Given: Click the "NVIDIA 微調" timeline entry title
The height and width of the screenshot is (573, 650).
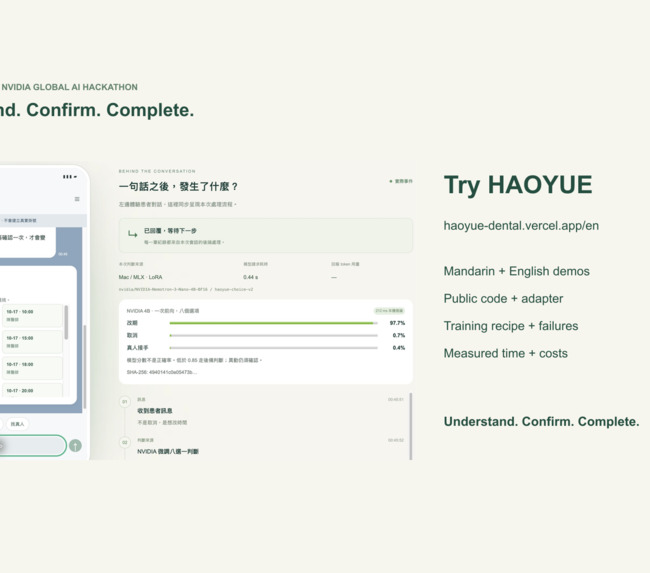Looking at the screenshot, I should [x=168, y=451].
